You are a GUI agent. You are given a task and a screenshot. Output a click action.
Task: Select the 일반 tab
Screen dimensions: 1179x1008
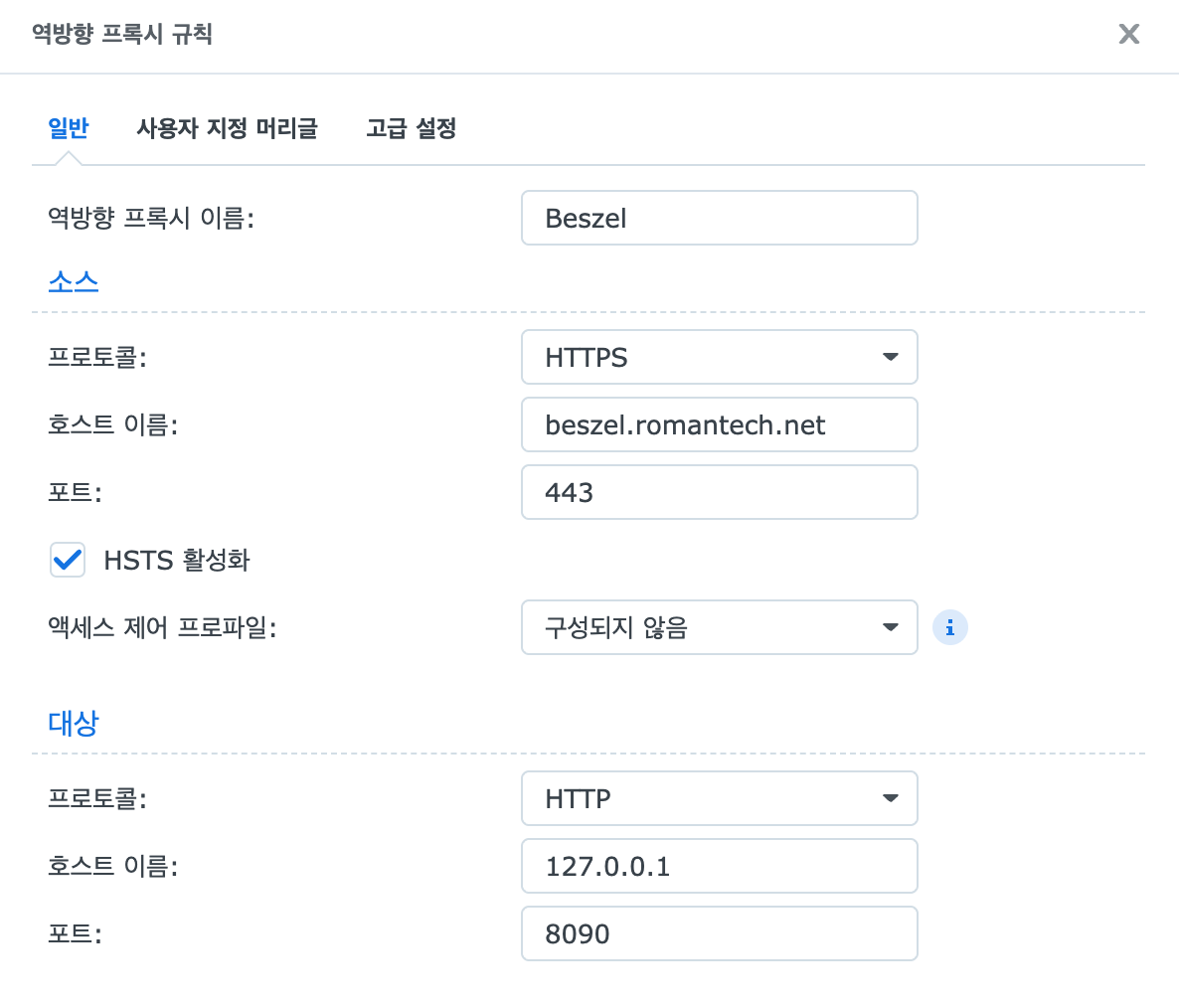[x=69, y=128]
